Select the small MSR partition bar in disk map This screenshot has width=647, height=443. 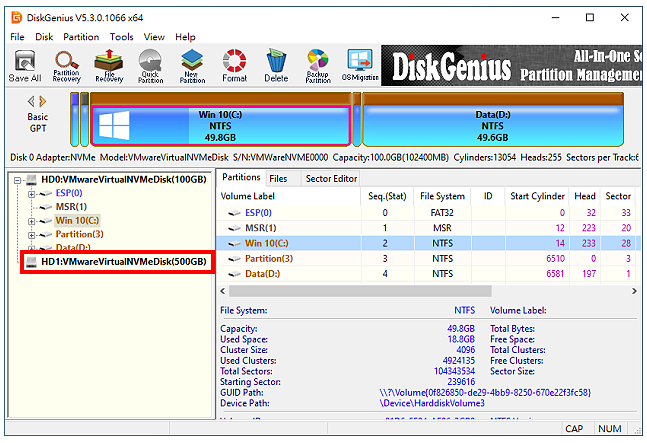point(85,120)
